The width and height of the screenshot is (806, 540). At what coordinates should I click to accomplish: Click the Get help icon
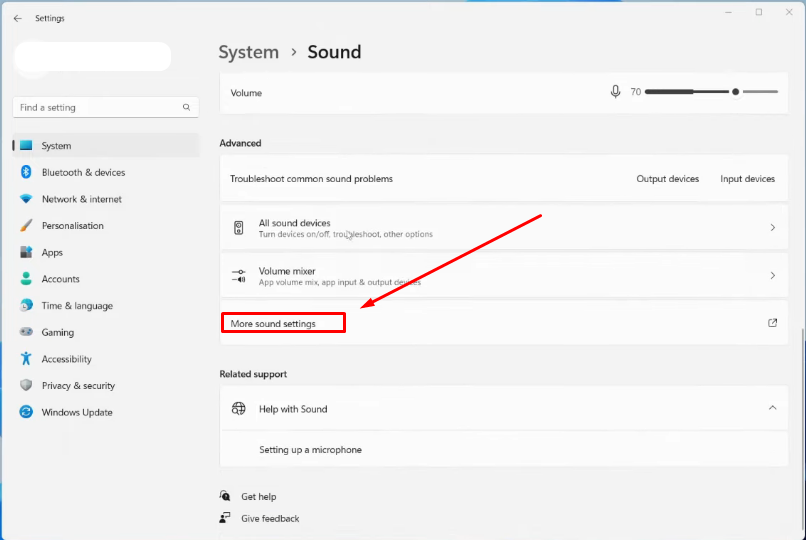coord(225,496)
